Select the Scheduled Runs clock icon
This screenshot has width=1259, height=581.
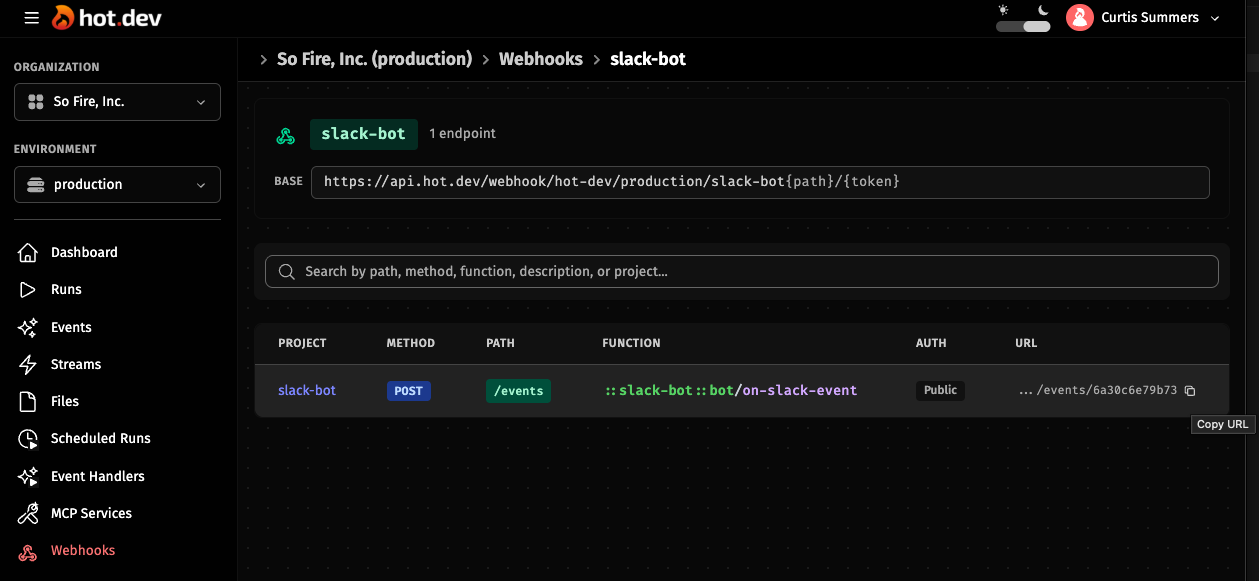[27, 438]
